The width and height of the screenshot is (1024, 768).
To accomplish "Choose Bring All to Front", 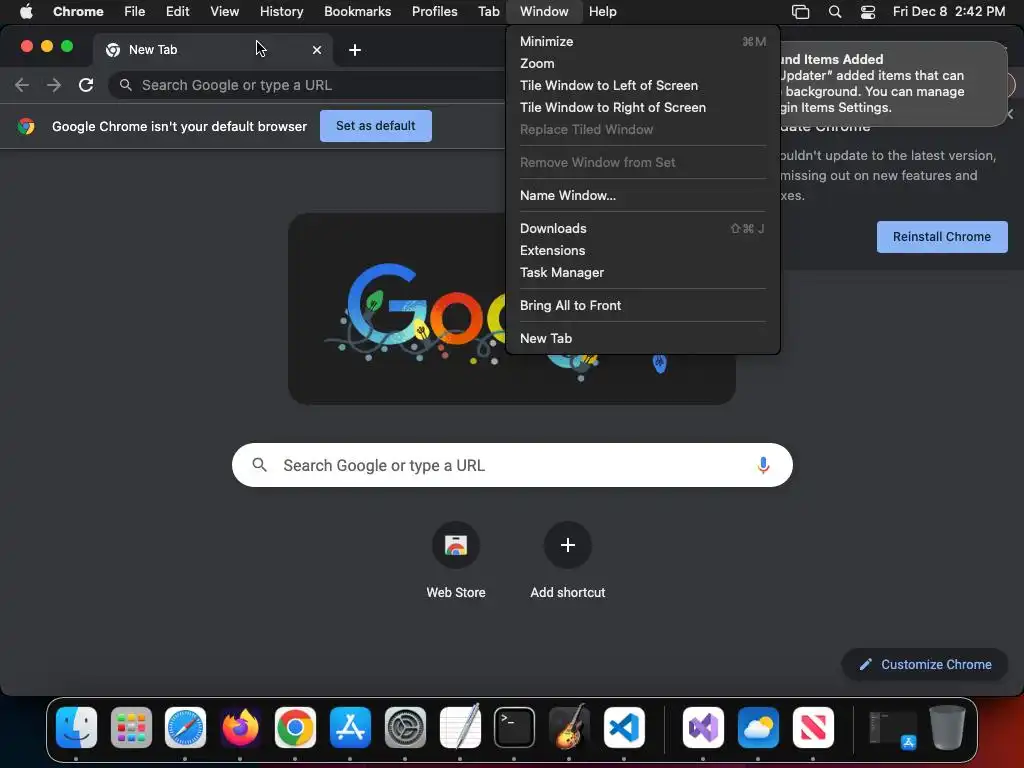I will coord(643,306).
